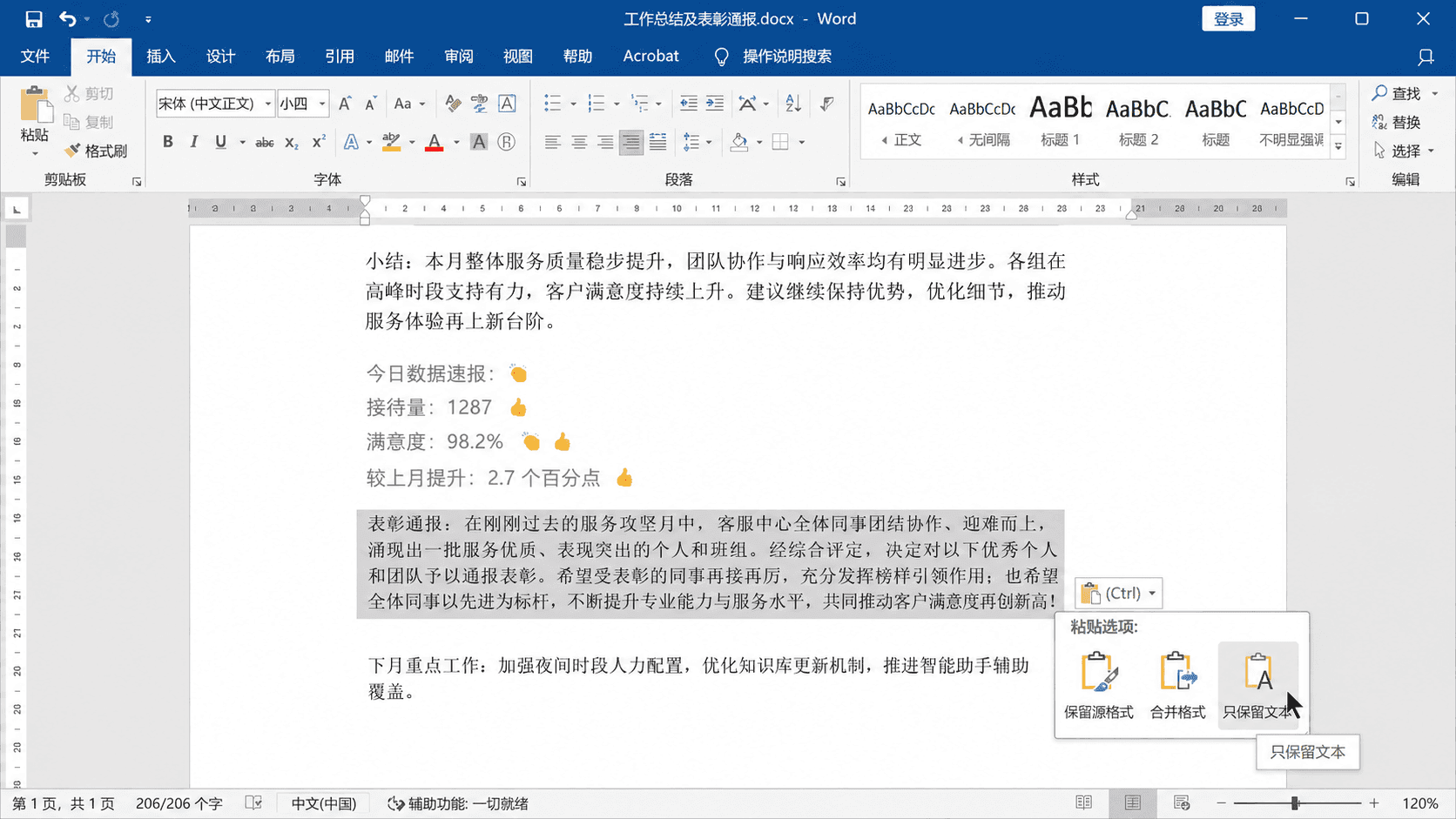Expand the line spacing dropdown
1456x819 pixels.
pyautogui.click(x=709, y=142)
